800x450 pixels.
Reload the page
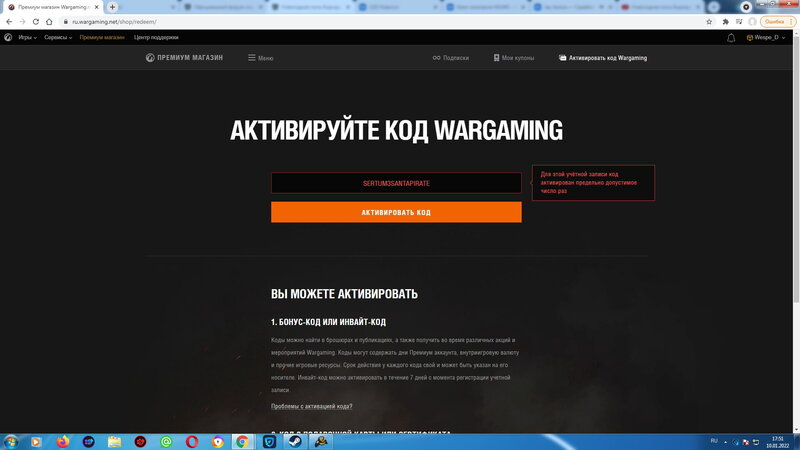click(x=36, y=22)
